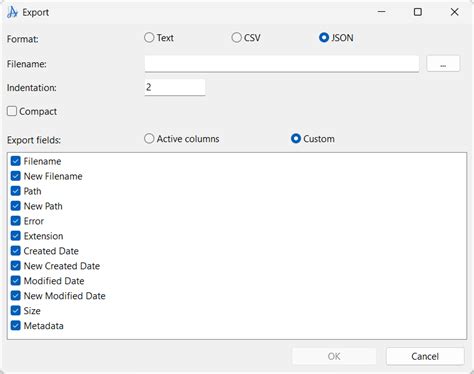Click the Indentation value field
The height and width of the screenshot is (374, 474).
tap(175, 87)
